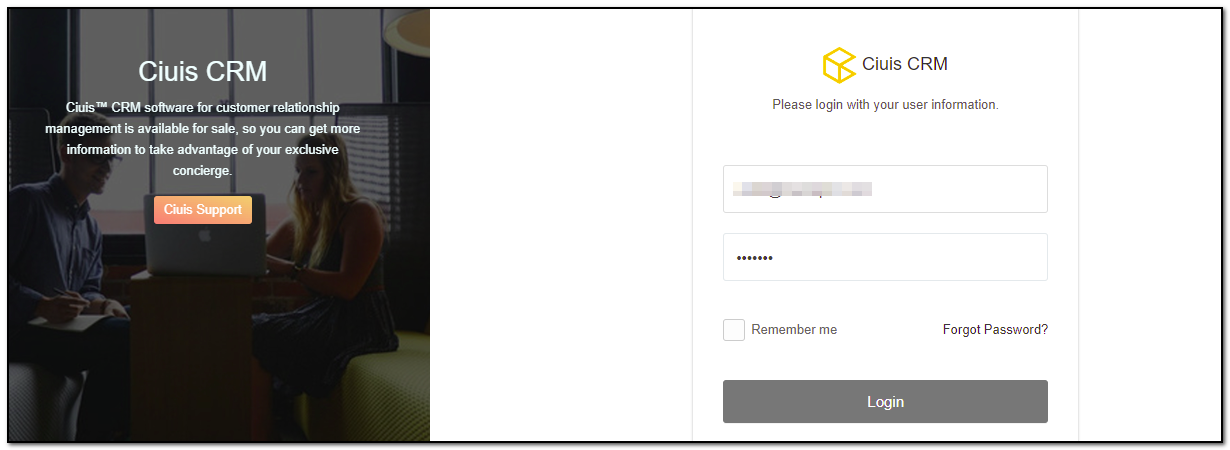Click the Ciuis CRM software description paragraph
The height and width of the screenshot is (450, 1230).
pyautogui.click(x=203, y=139)
